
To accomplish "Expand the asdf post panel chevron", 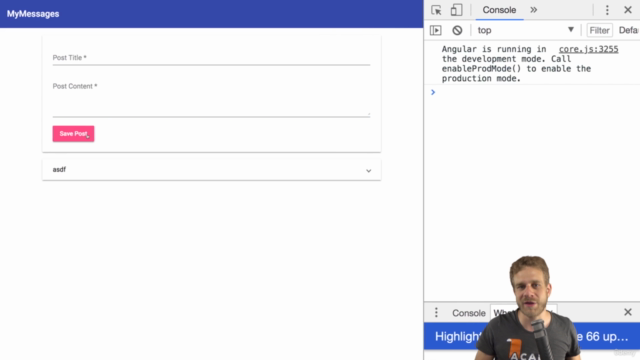I will click(x=369, y=171).
